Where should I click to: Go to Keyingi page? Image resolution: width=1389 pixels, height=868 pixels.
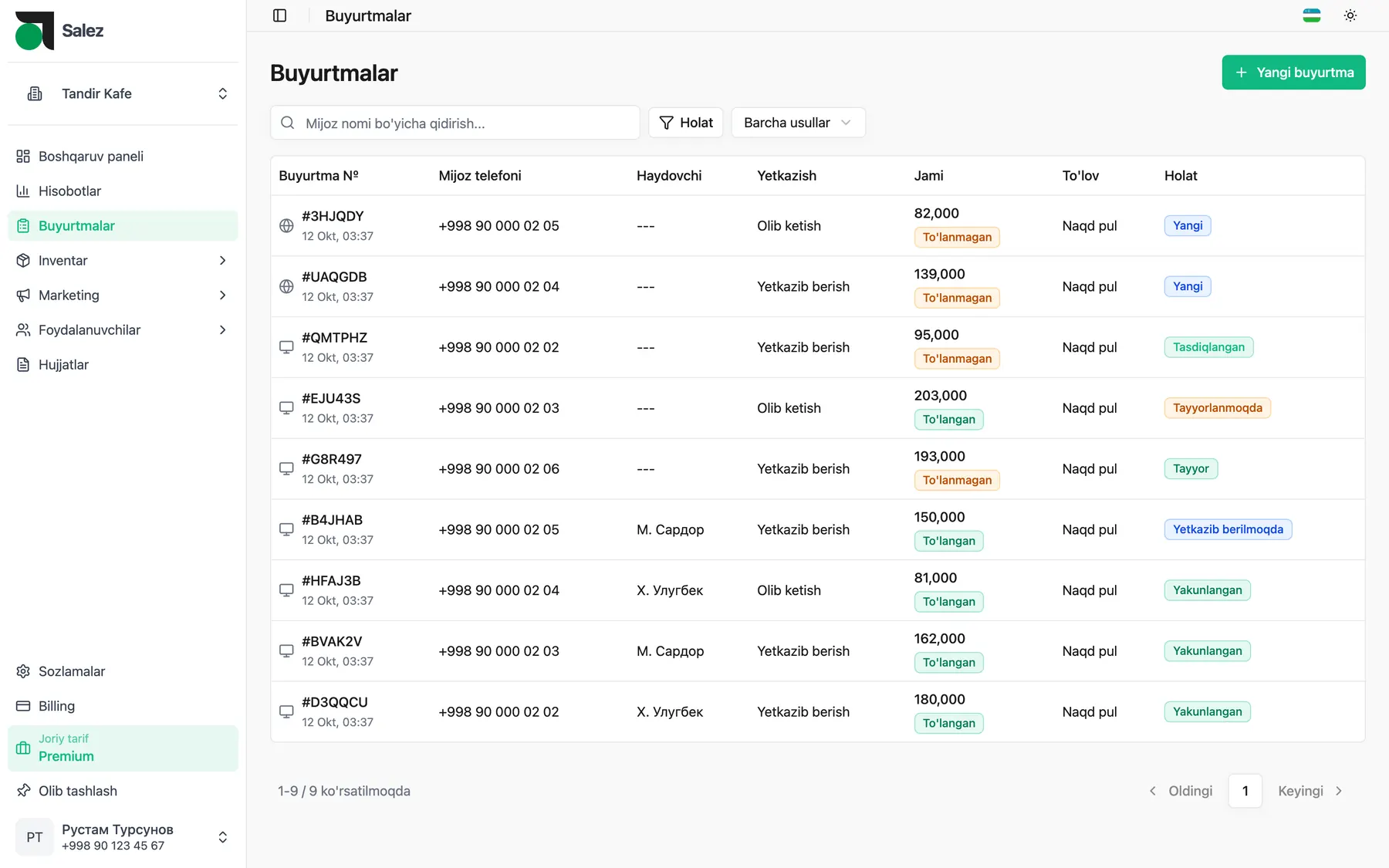(1310, 791)
